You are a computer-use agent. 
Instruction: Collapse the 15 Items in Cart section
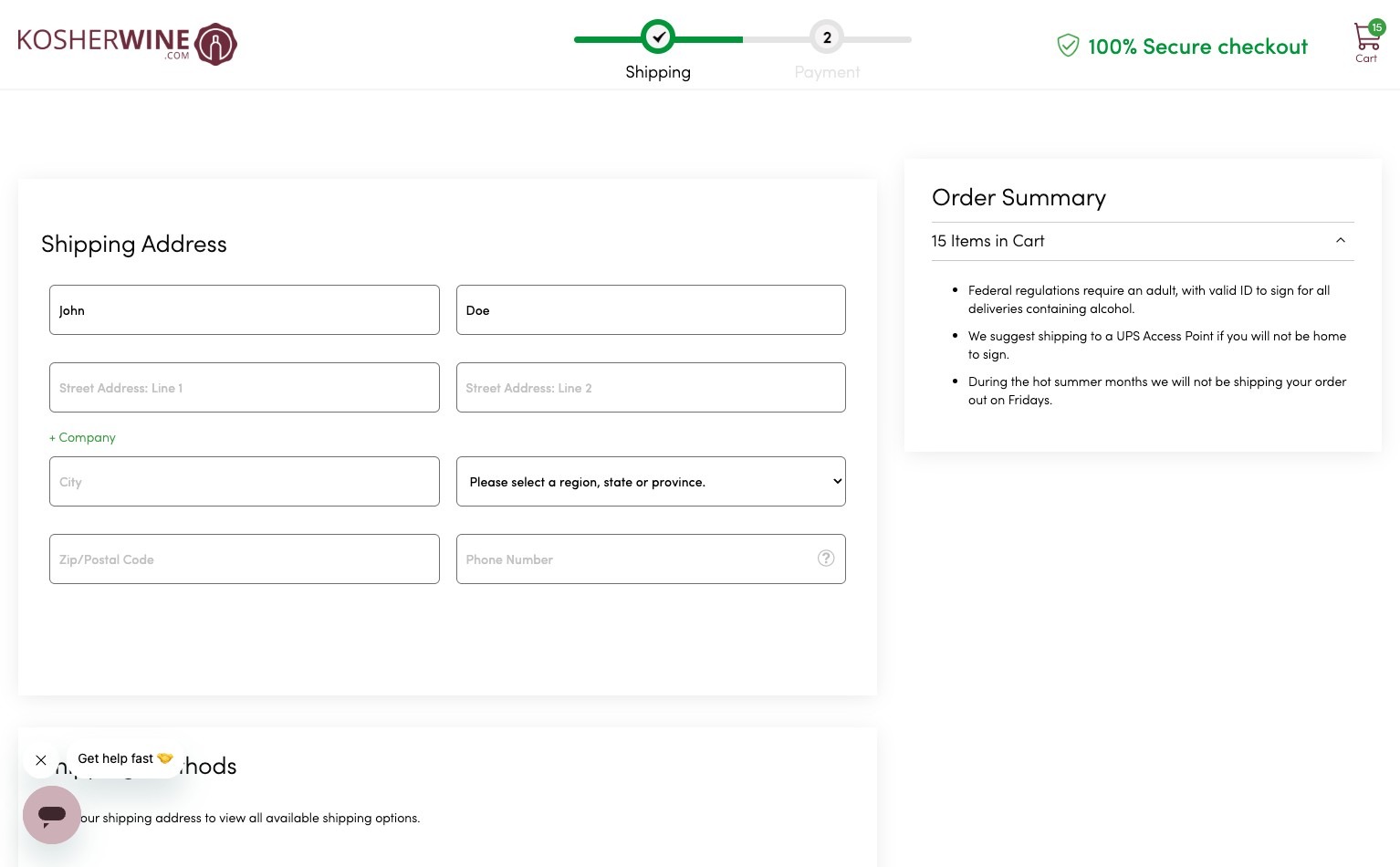click(x=1341, y=241)
